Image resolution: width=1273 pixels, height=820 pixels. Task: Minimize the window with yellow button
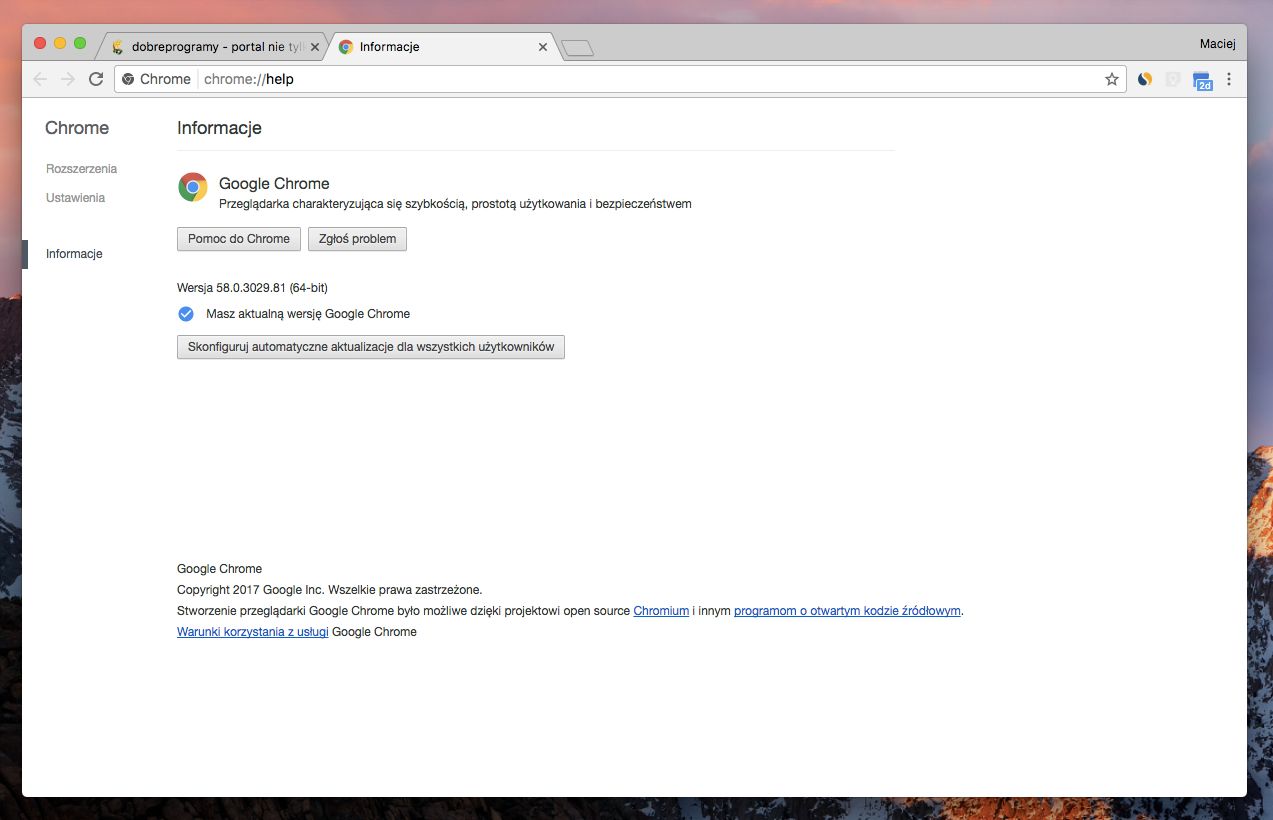click(x=60, y=43)
